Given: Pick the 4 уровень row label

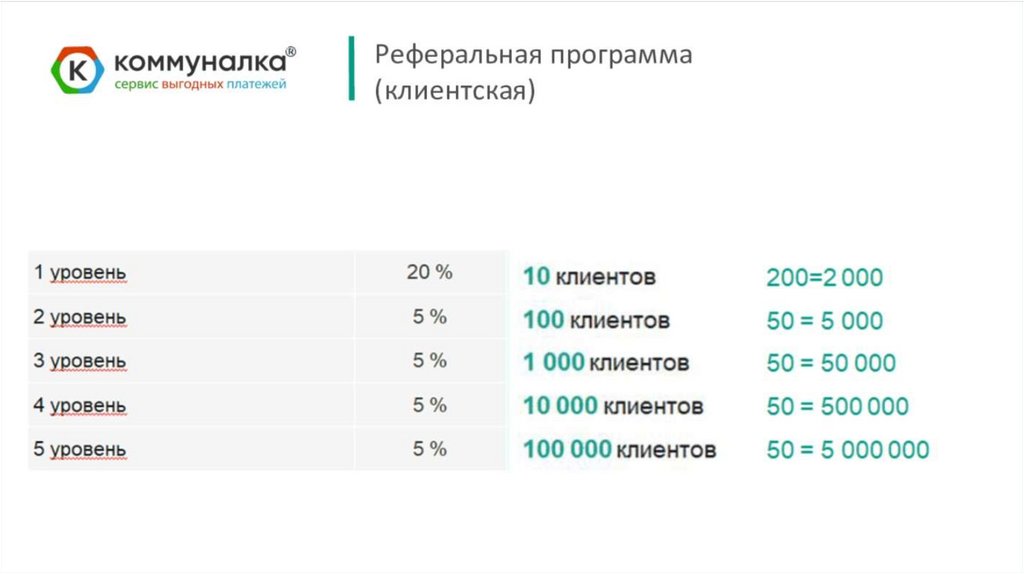Looking at the screenshot, I should point(80,405).
